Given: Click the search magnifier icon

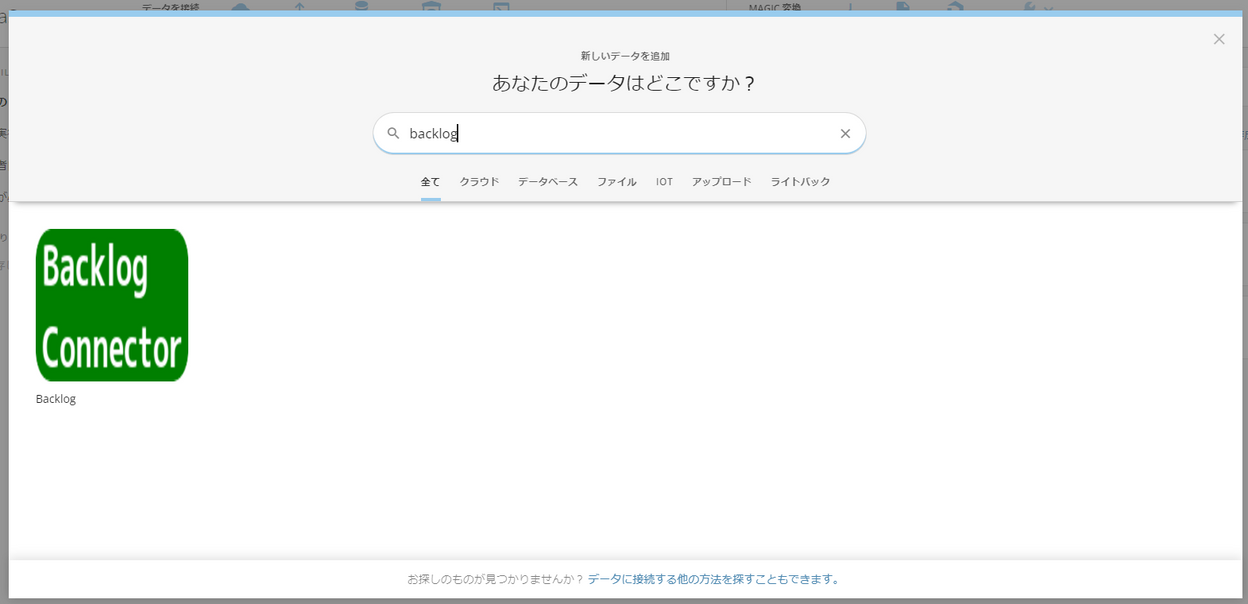Looking at the screenshot, I should 393,133.
